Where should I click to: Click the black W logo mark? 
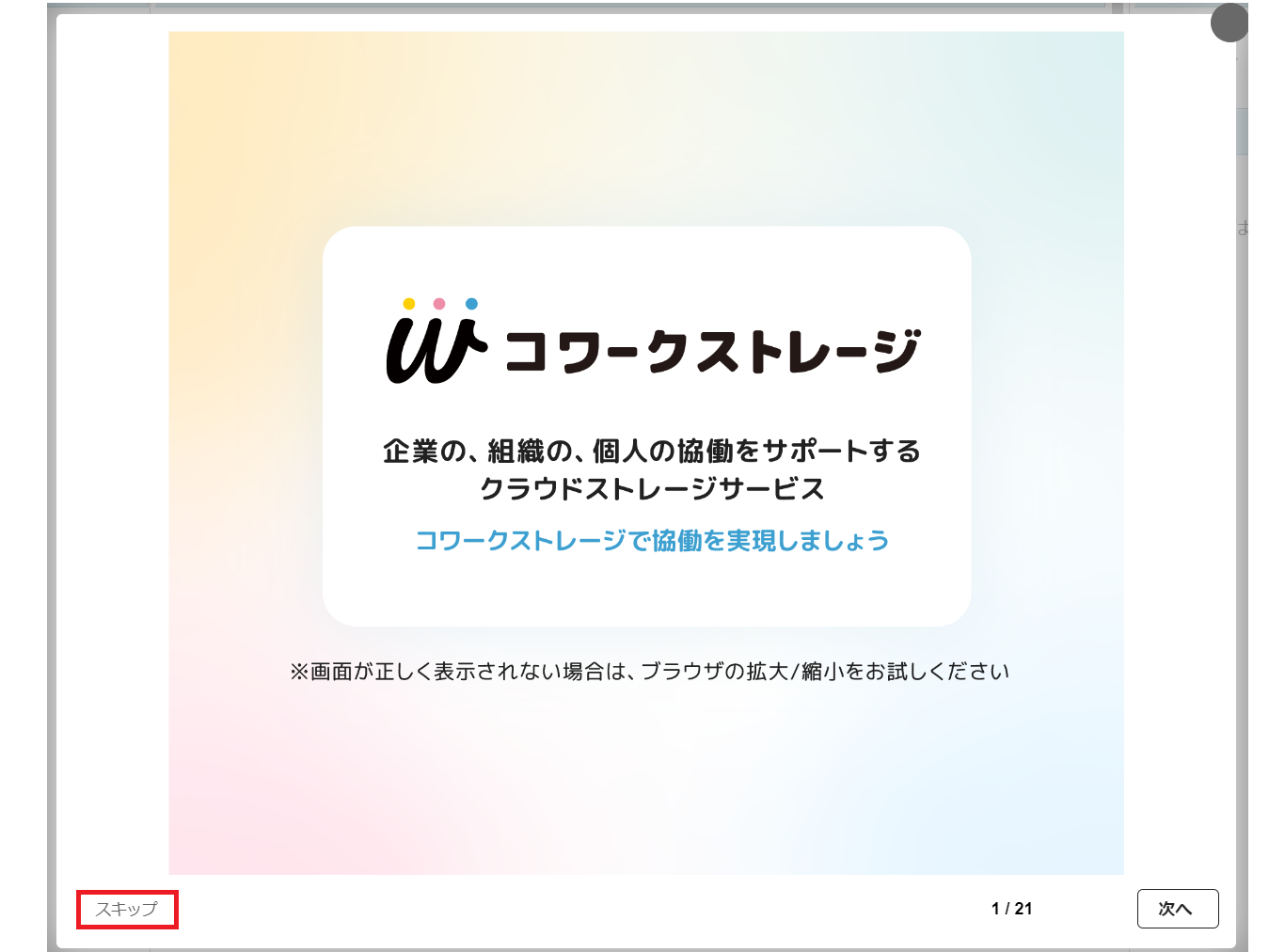pos(435,348)
